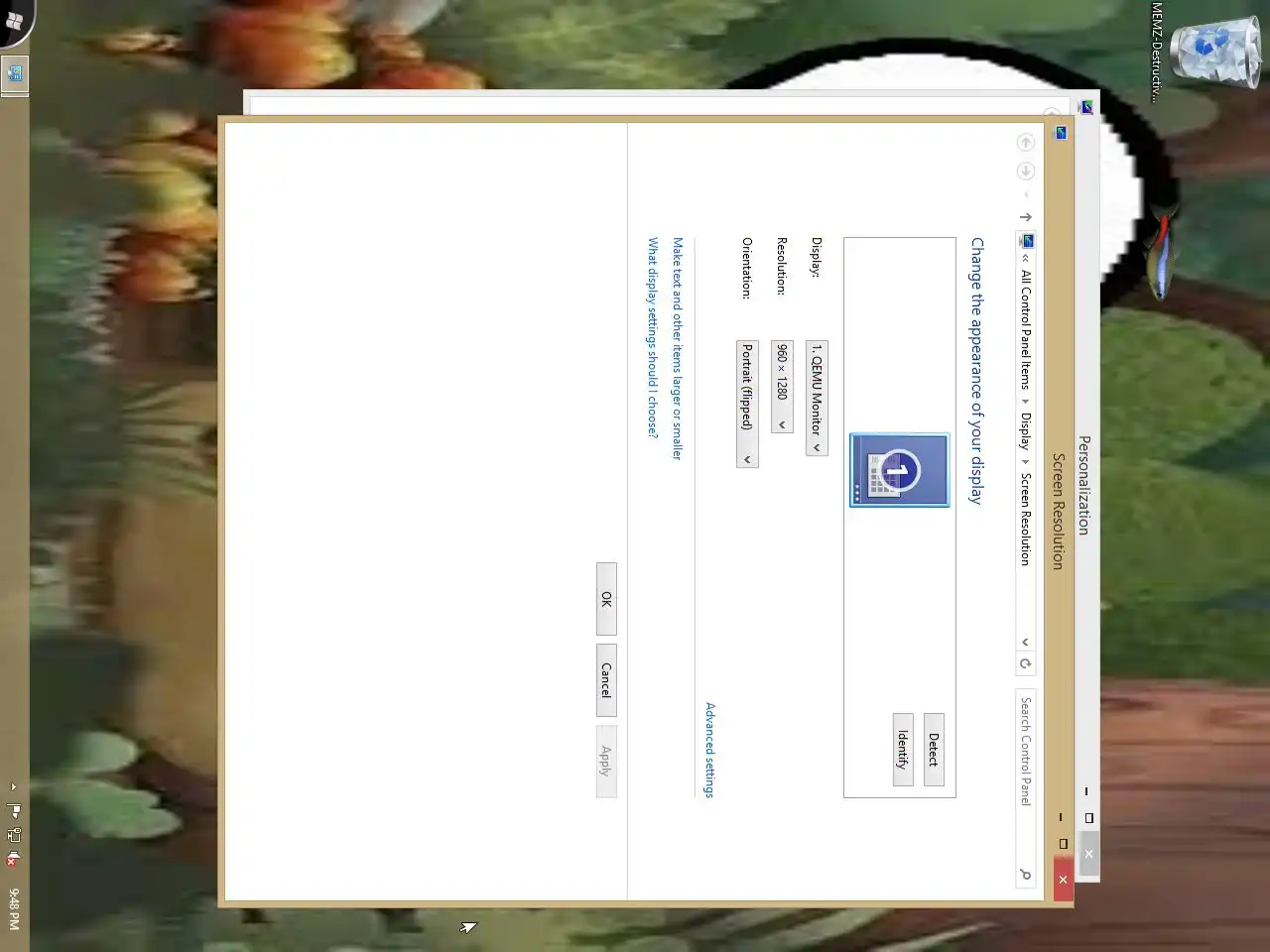Refresh the Screen Resolution page
Image resolution: width=1270 pixels, height=952 pixels.
coord(1026,664)
